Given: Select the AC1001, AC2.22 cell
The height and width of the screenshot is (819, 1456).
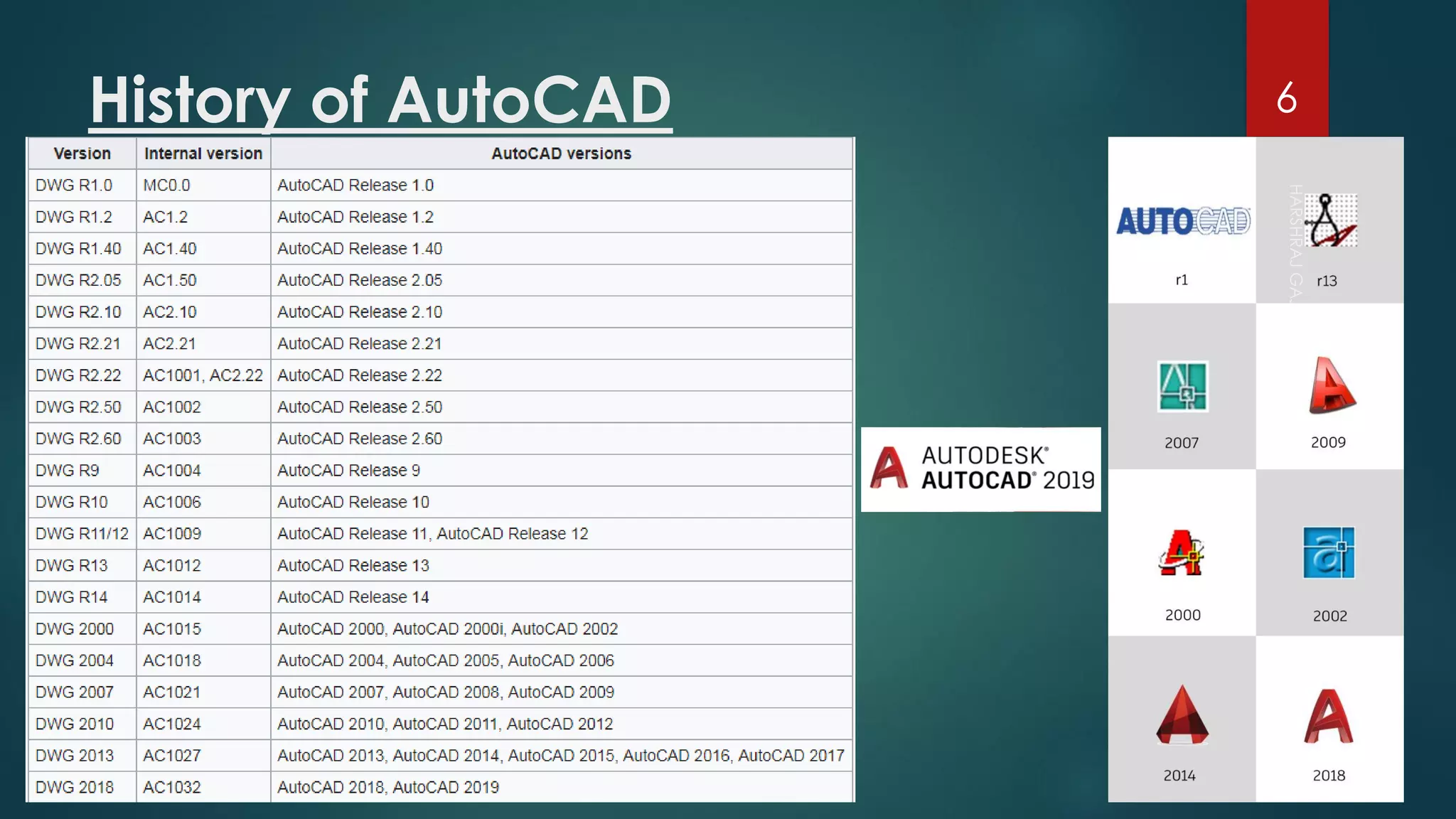Looking at the screenshot, I should coord(203,375).
